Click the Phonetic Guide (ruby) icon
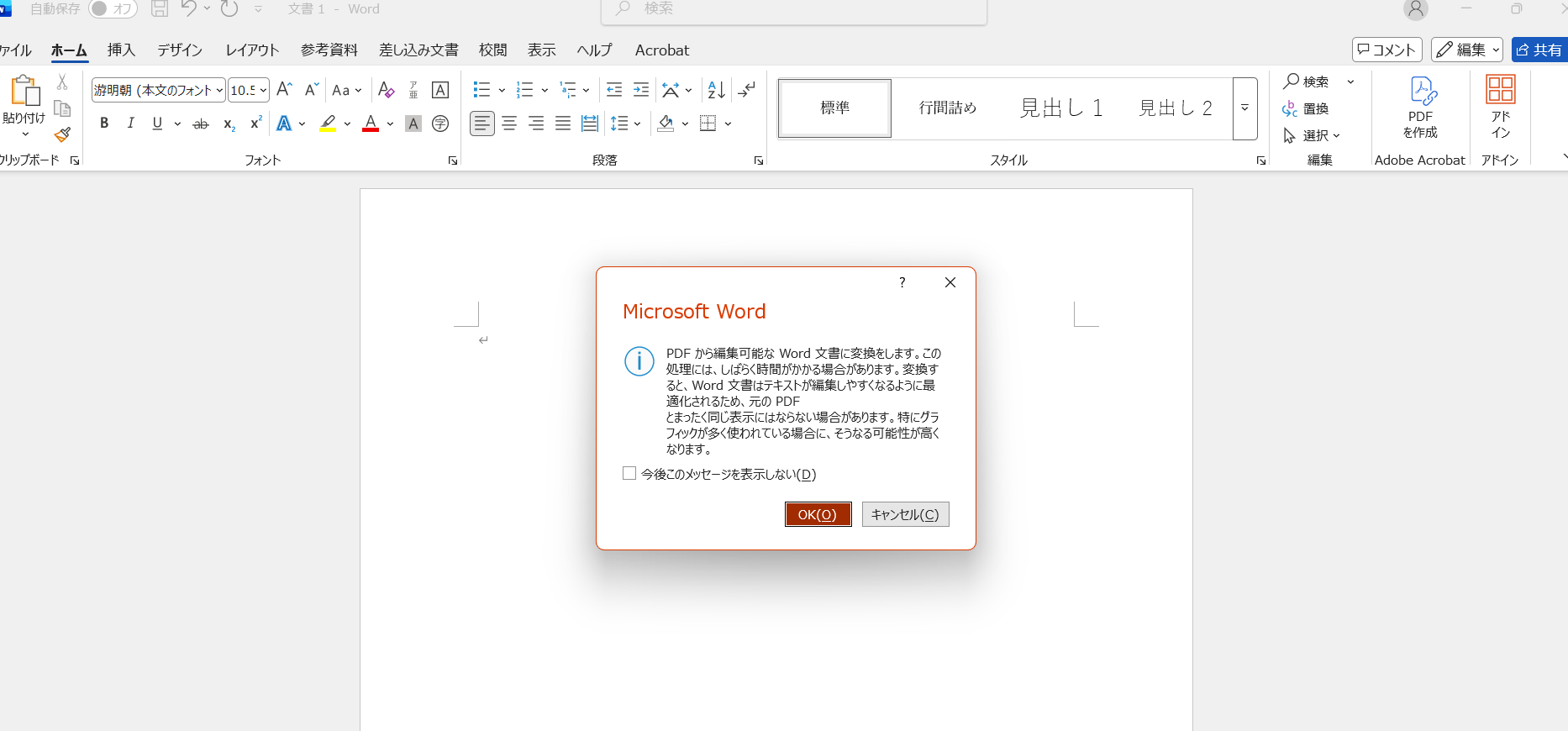 click(413, 90)
